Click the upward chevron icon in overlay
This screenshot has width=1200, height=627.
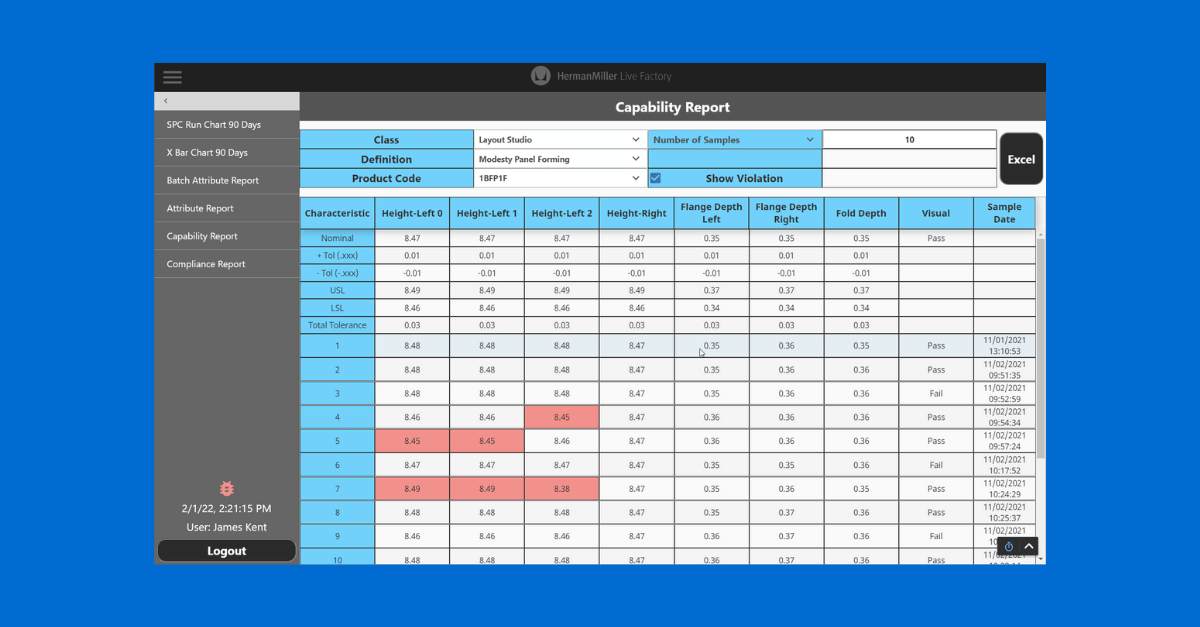[1029, 546]
